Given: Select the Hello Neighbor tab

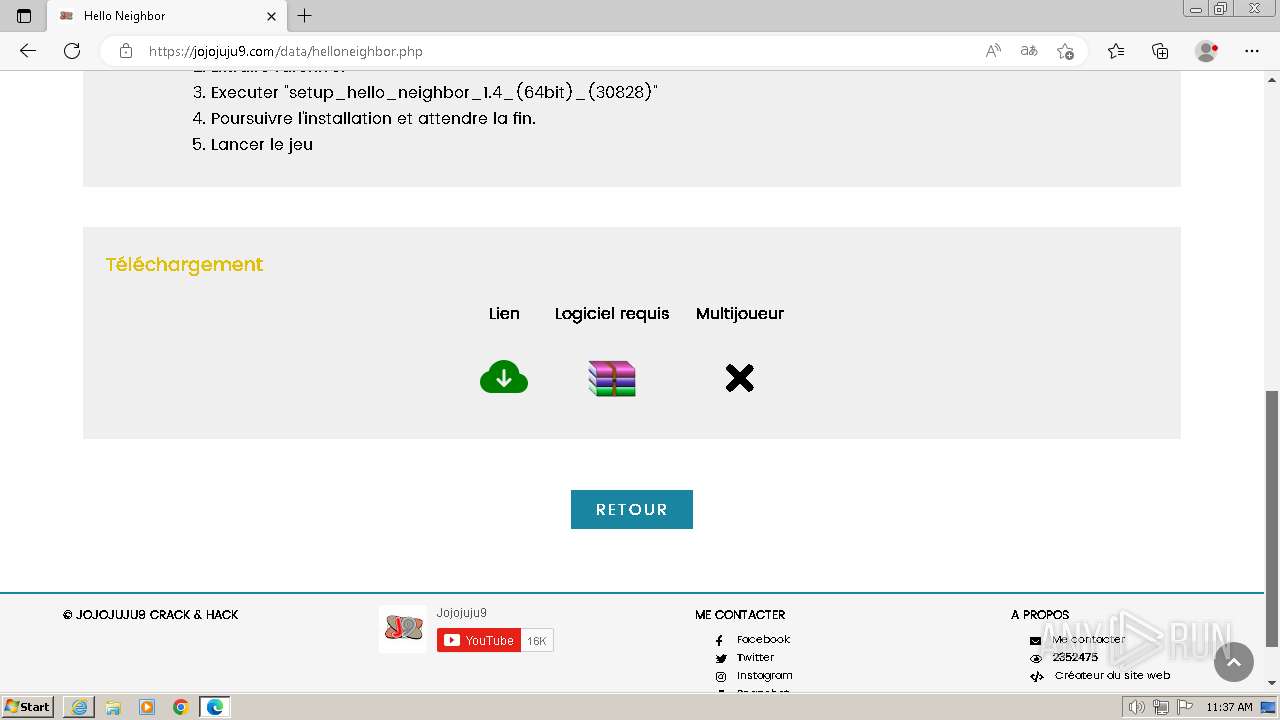Looking at the screenshot, I should (167, 16).
